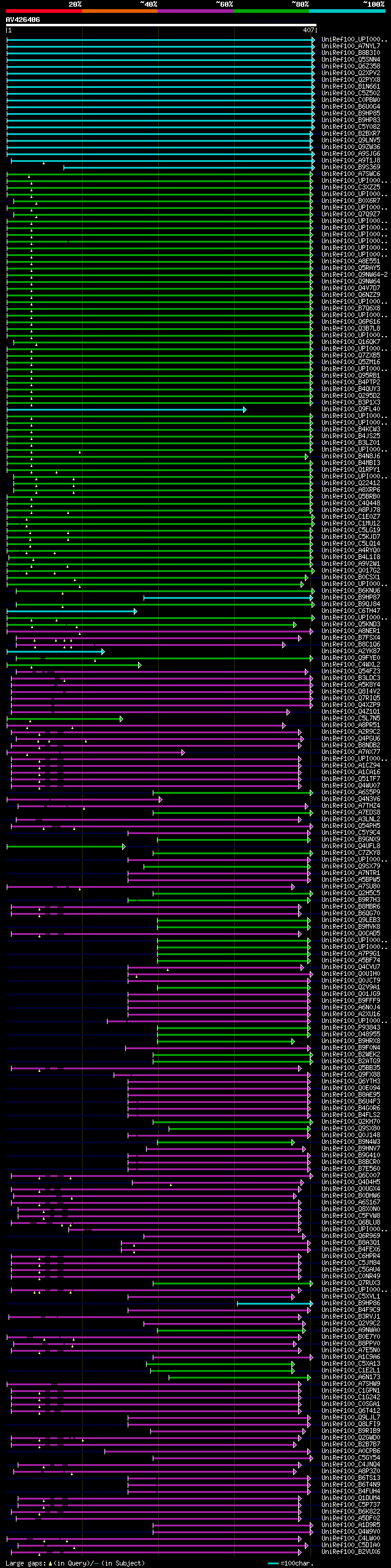Select the UniRef100_Q2KH70 label
Viewport: 391px width, 1568px height.
351,1121
